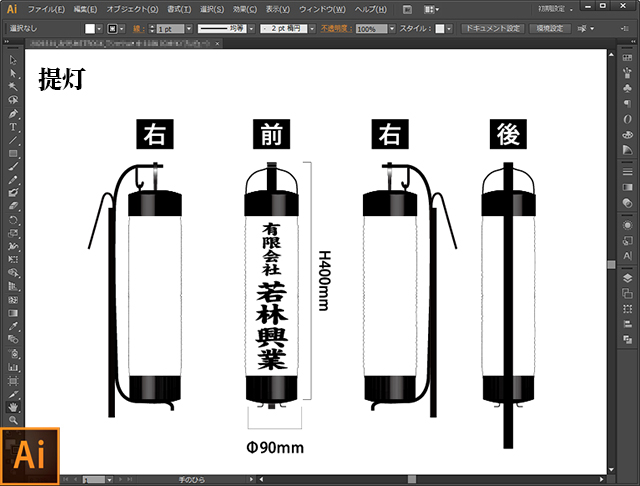Open the オブジェクト(O) menu

coord(132,9)
